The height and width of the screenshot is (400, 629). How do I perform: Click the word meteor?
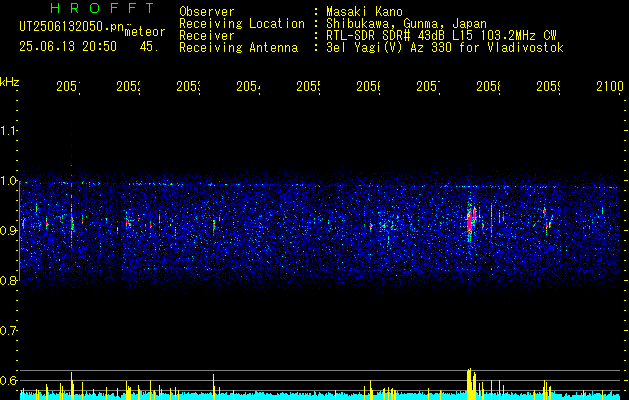[145, 32]
